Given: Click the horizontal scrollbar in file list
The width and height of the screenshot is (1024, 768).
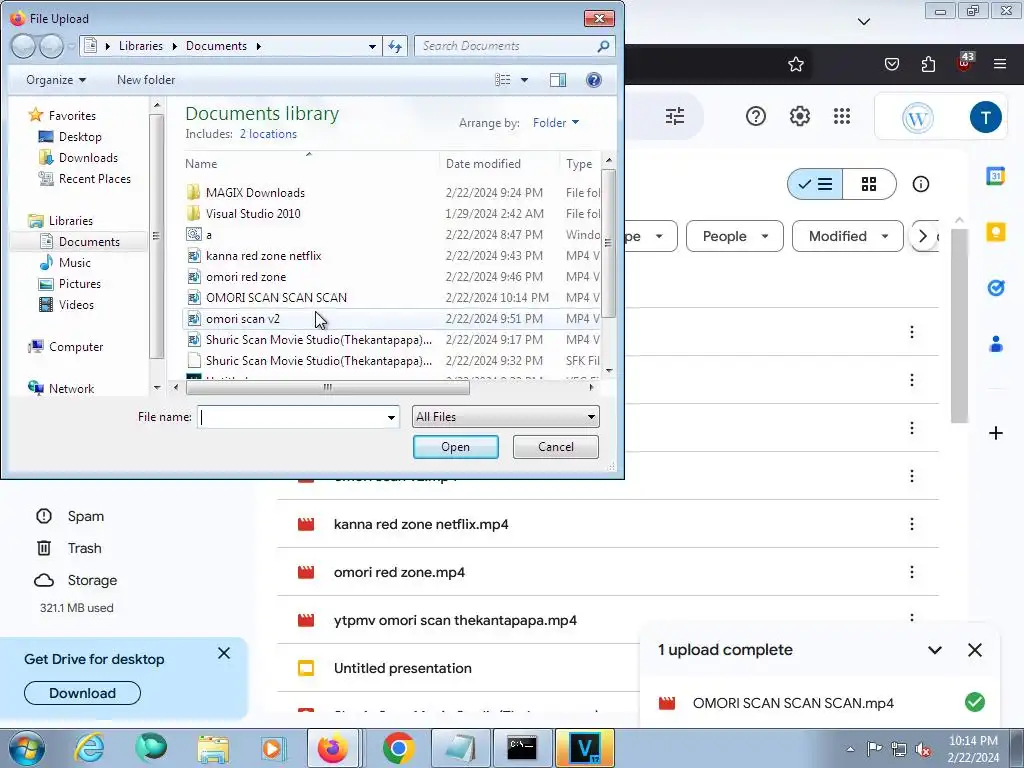Looking at the screenshot, I should tap(328, 387).
